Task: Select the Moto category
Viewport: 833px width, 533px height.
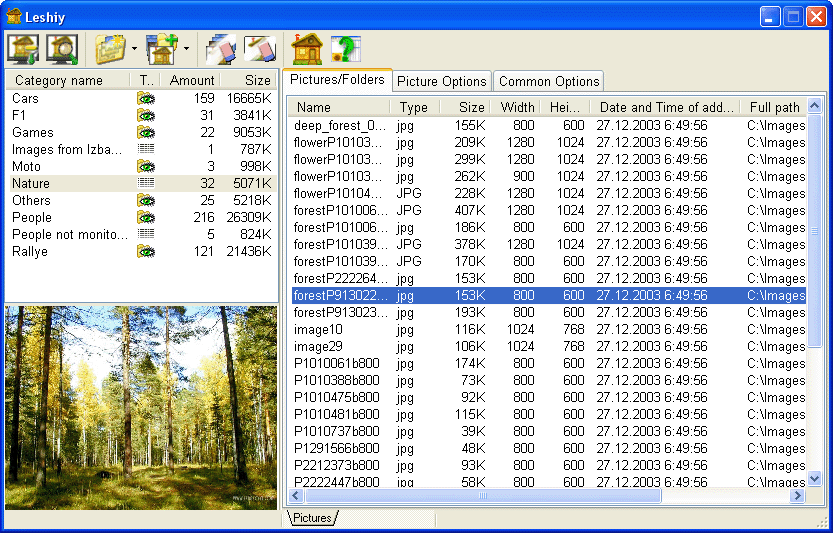Action: click(141, 166)
